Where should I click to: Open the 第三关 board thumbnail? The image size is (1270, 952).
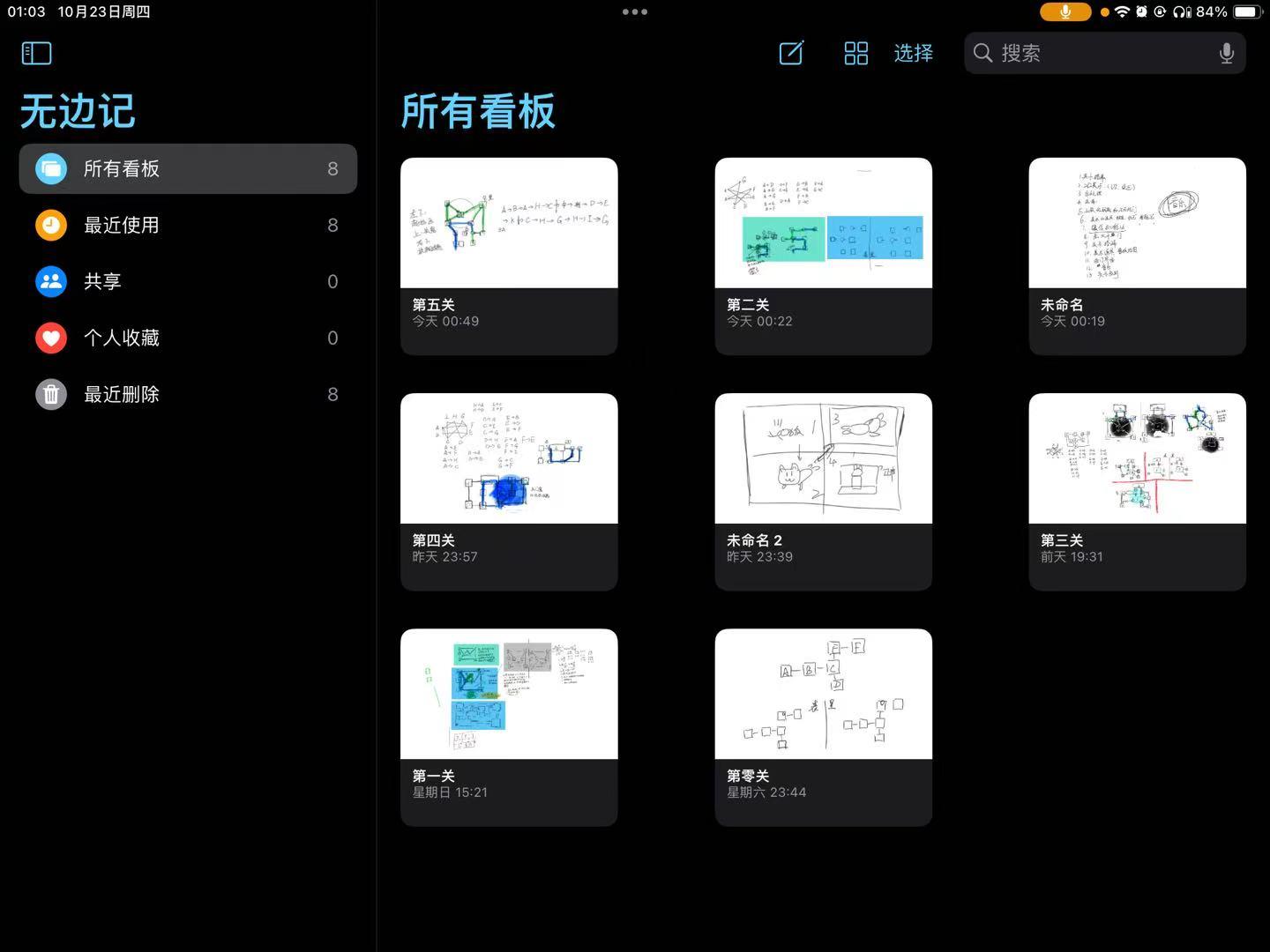pyautogui.click(x=1137, y=458)
